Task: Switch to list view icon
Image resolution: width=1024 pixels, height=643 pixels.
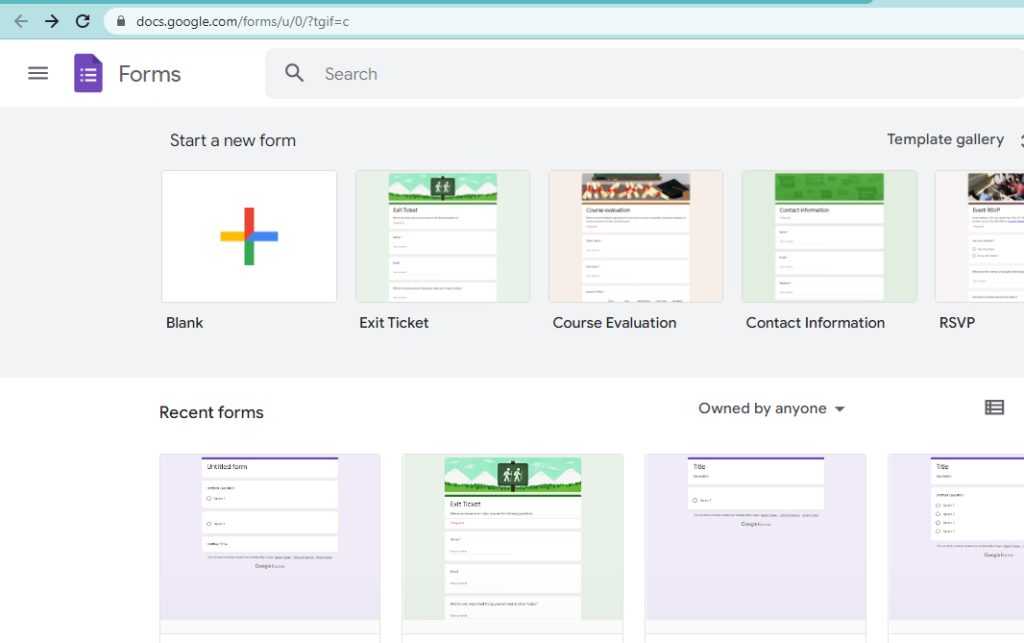Action: [x=993, y=408]
